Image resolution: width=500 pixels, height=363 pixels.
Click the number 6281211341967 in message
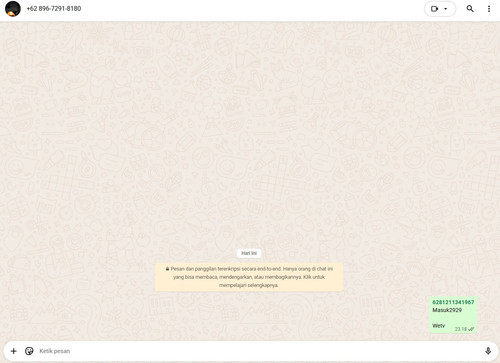(453, 302)
